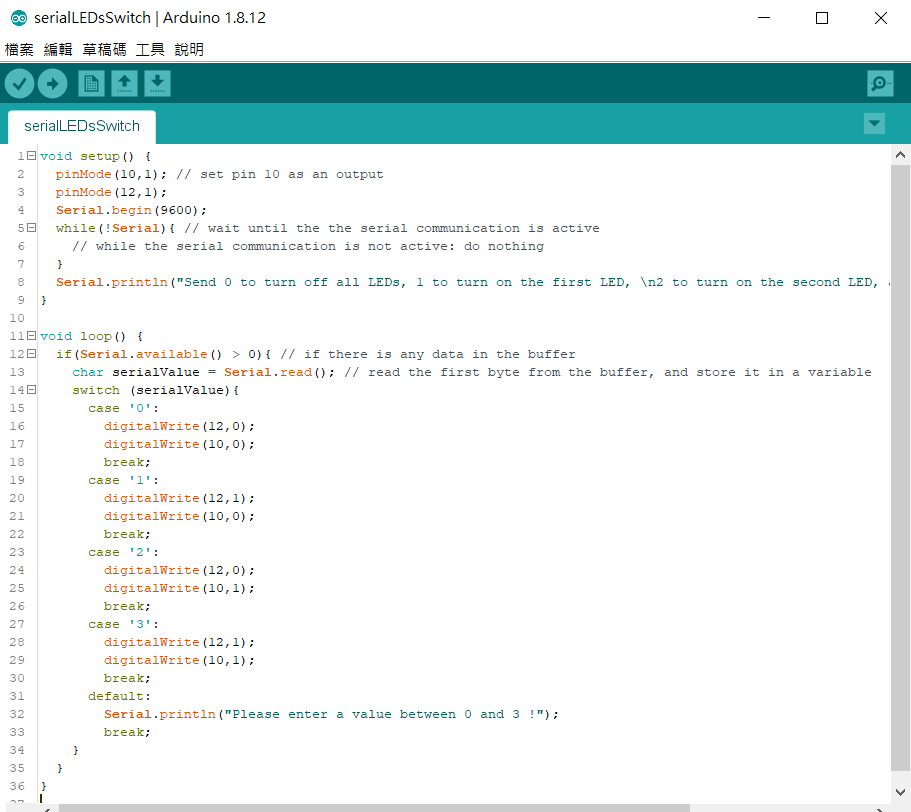The height and width of the screenshot is (812, 911).
Task: Click the Arduino logo in title bar
Action: click(x=18, y=18)
